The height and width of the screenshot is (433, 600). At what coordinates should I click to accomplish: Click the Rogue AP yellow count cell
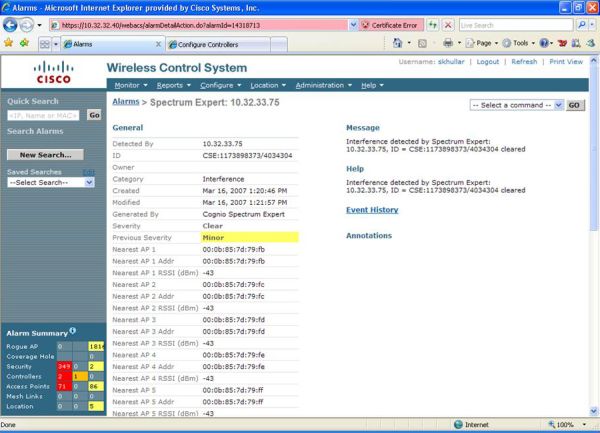coord(96,347)
